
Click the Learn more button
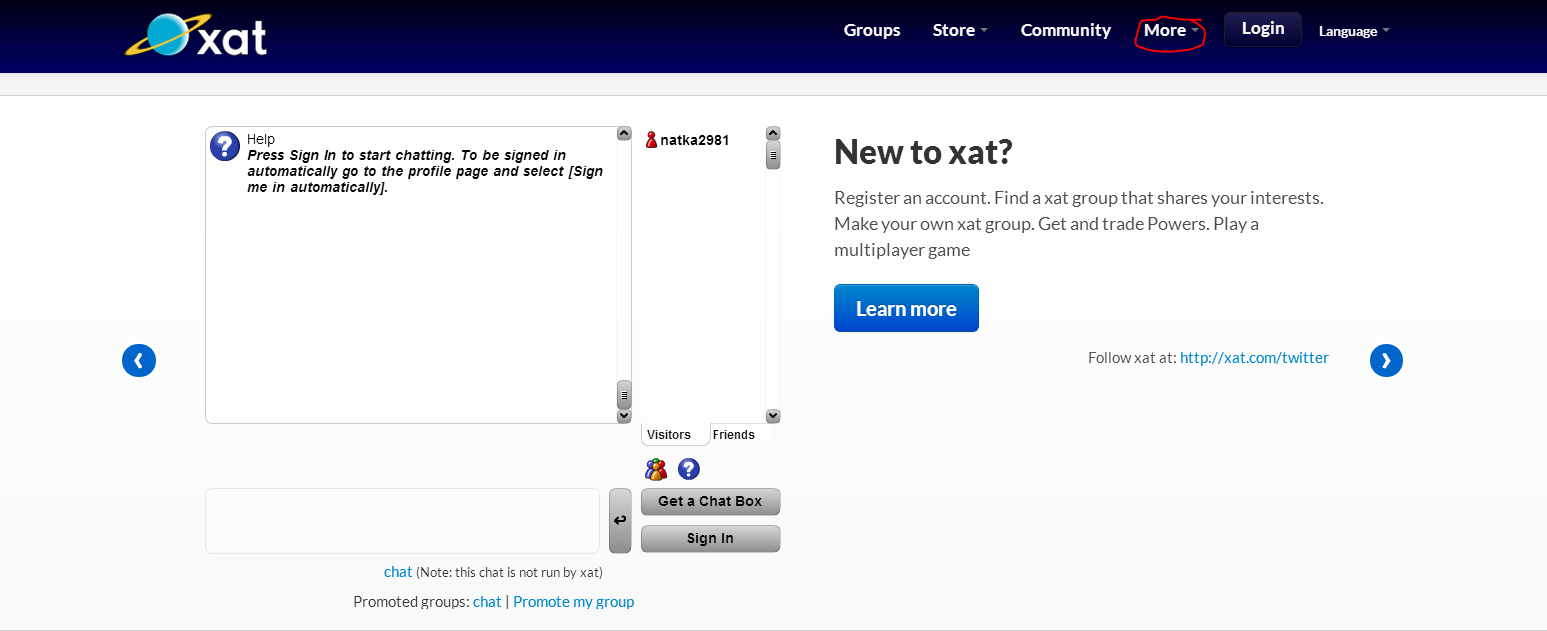point(906,308)
